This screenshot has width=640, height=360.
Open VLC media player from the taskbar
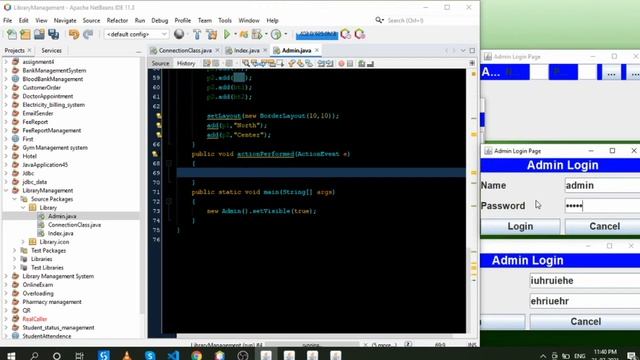coord(127,356)
